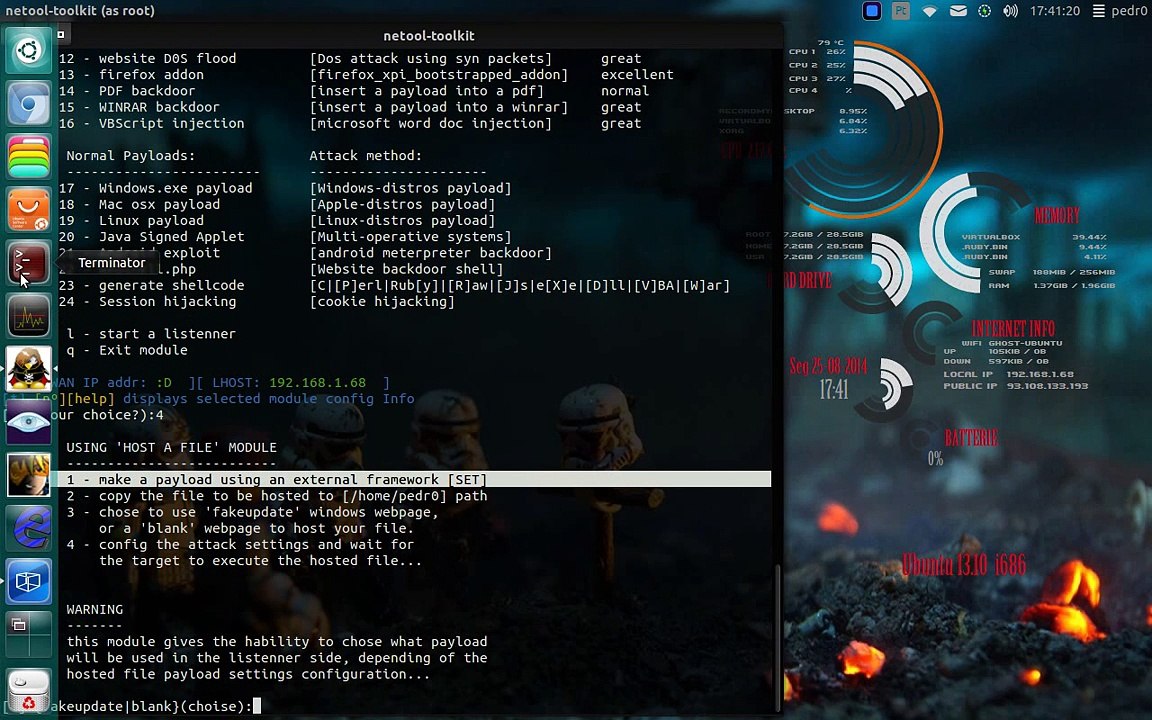
Task: Open the eye icon application in dock
Action: coord(29,422)
